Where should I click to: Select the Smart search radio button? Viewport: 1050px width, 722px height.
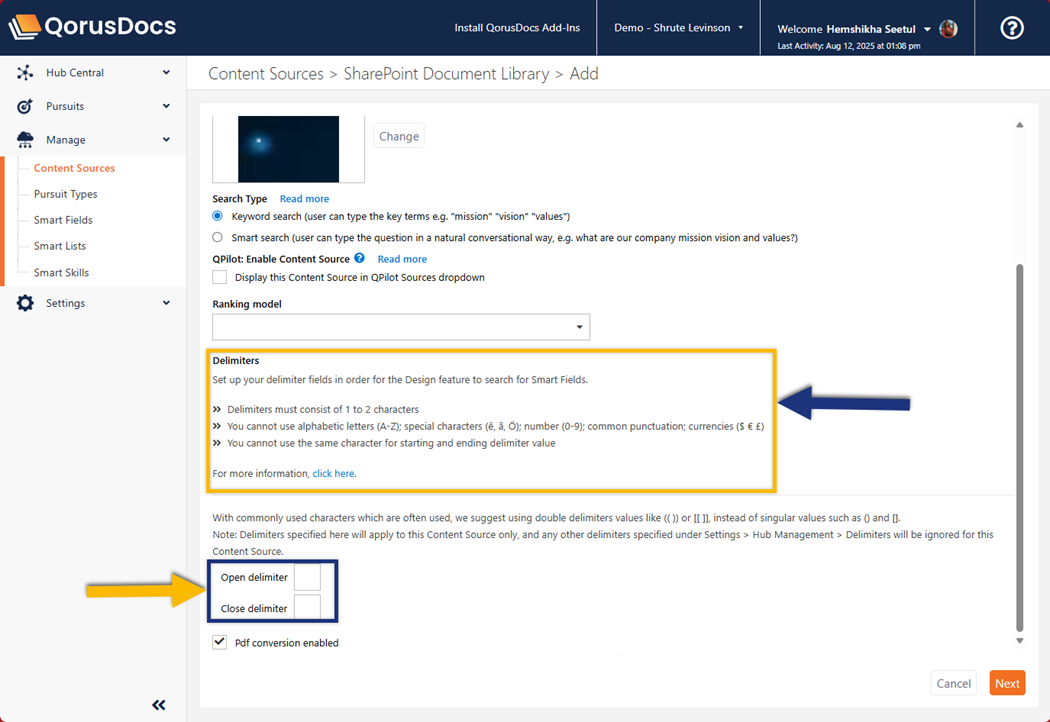[218, 238]
